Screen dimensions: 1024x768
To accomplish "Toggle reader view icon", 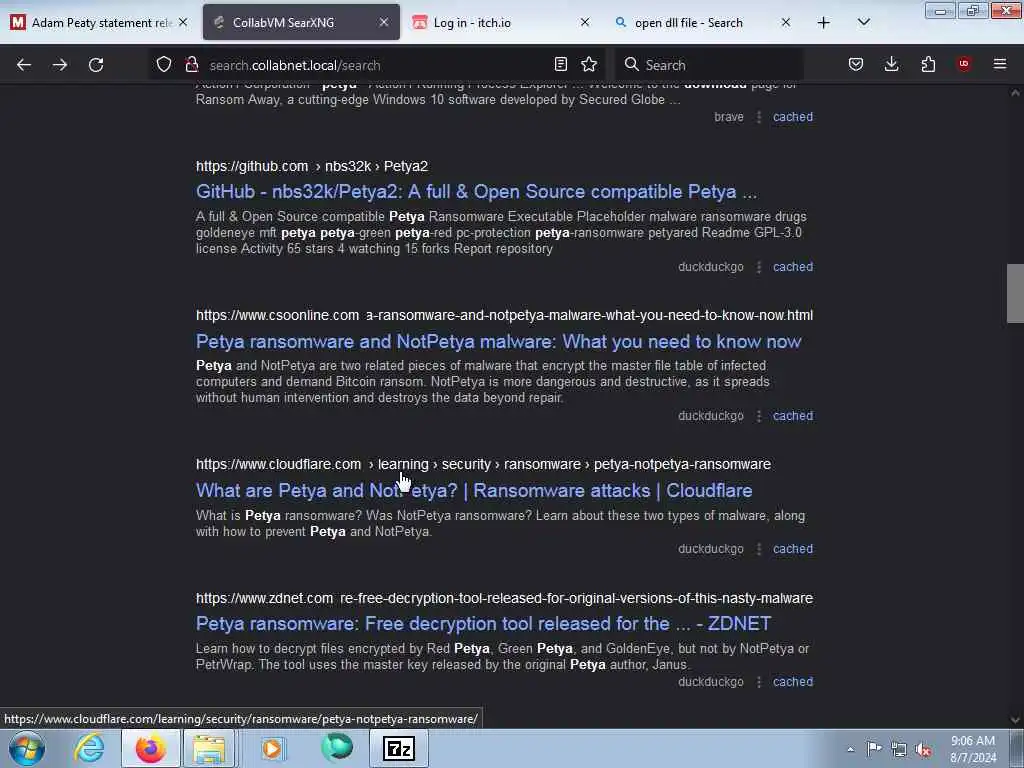I will (x=560, y=64).
